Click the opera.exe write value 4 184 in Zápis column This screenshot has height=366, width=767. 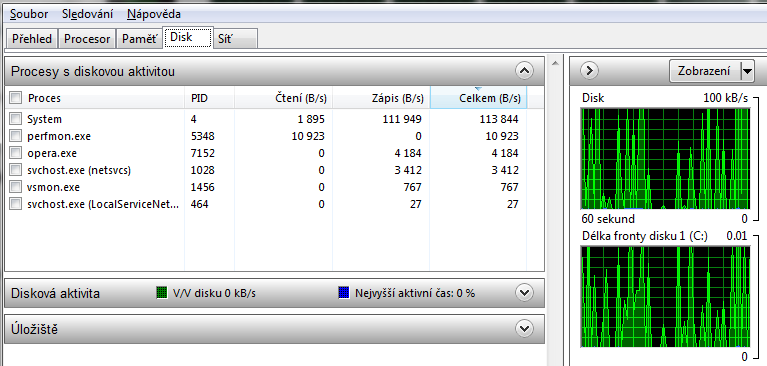(x=407, y=153)
